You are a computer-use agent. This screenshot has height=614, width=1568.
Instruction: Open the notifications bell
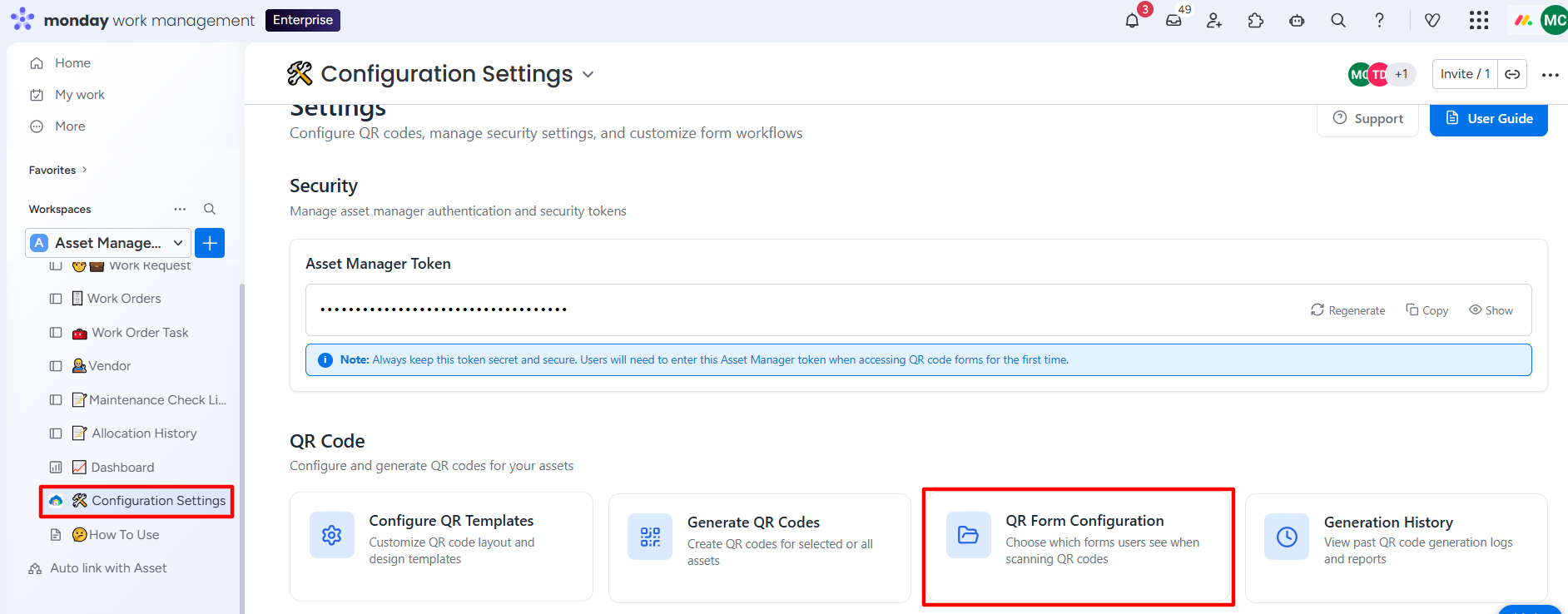[x=1132, y=21]
